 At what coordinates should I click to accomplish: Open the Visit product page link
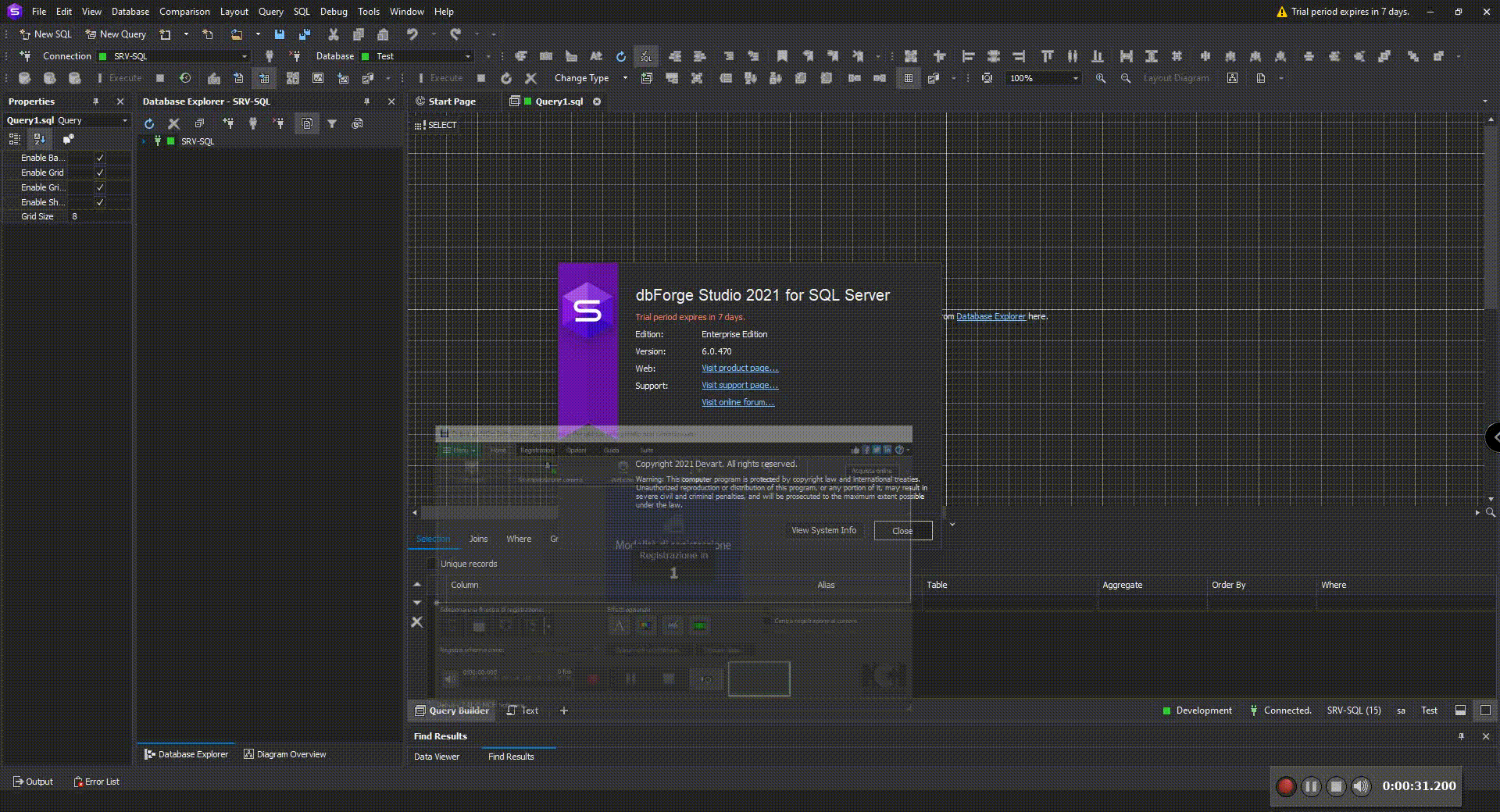pos(739,369)
